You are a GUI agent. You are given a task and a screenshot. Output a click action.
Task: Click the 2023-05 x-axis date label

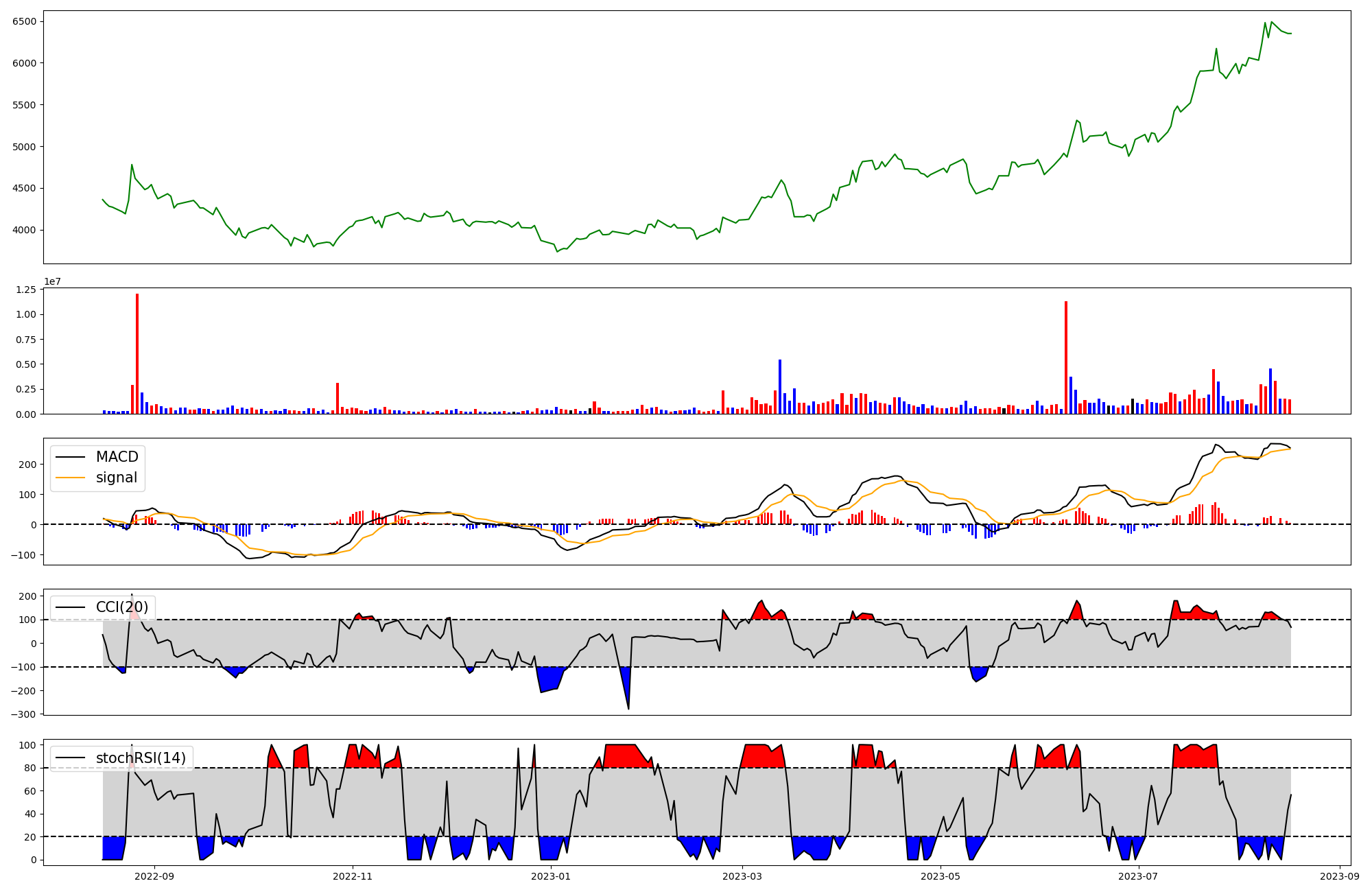click(940, 876)
